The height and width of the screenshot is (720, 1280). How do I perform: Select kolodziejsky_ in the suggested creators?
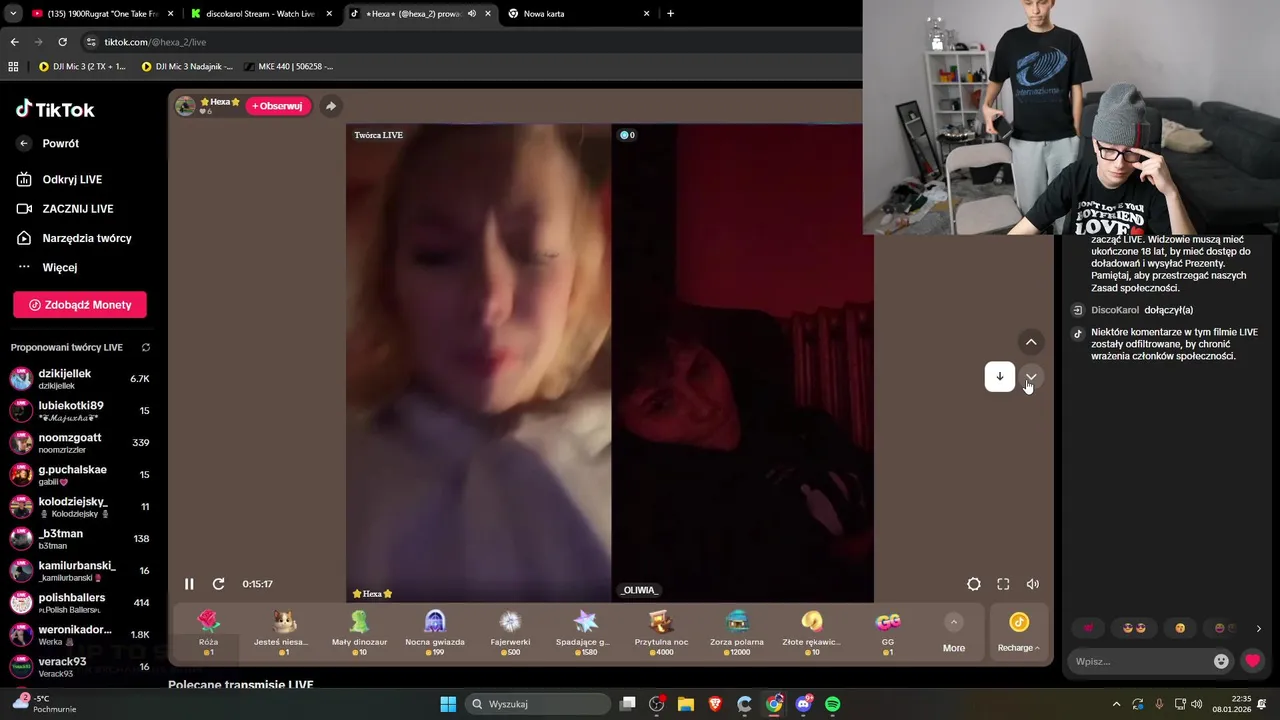click(x=80, y=507)
